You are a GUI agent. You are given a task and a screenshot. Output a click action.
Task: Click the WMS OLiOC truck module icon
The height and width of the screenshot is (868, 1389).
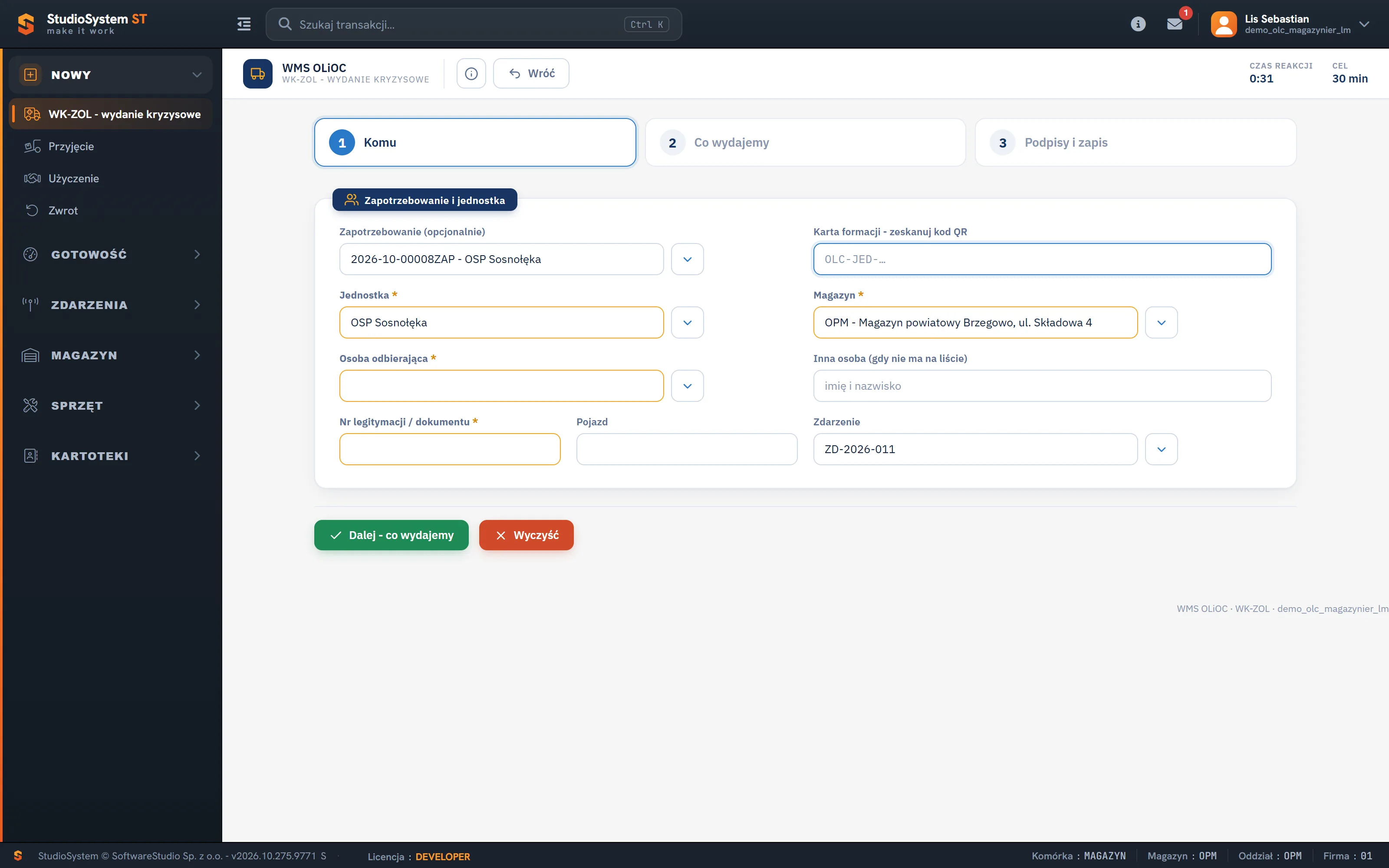point(258,73)
